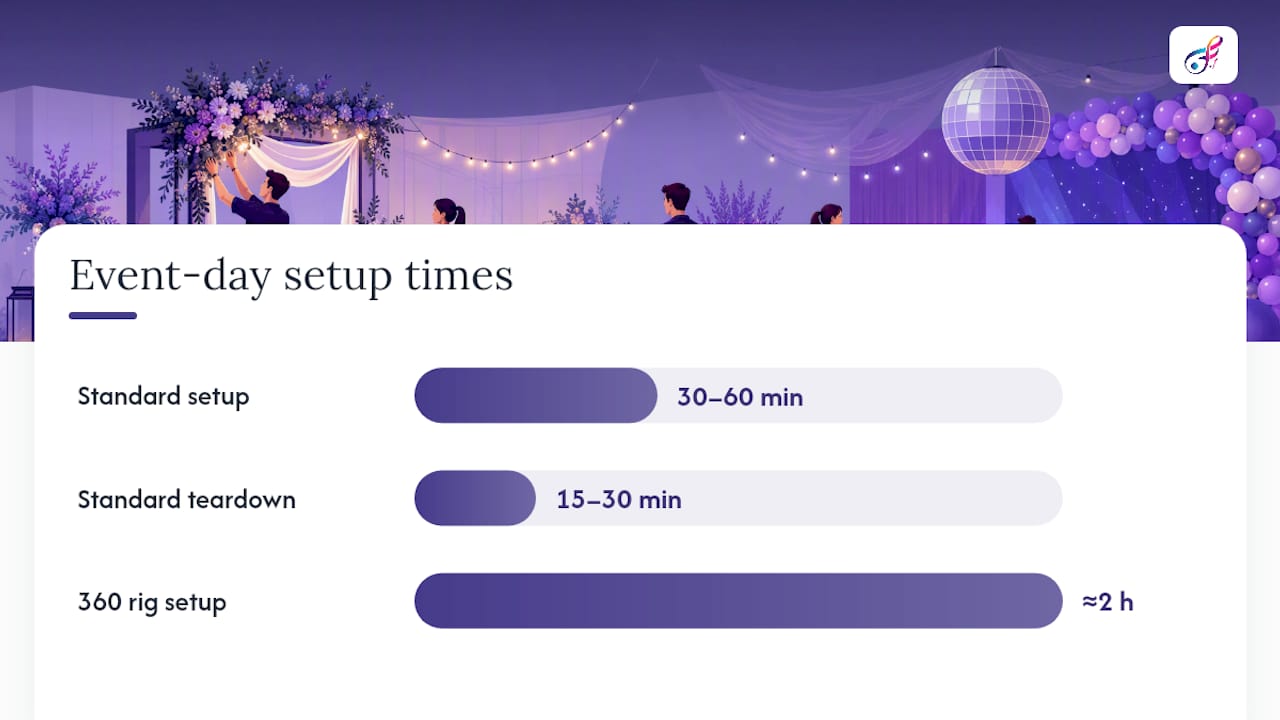
Task: Click the Event-day setup times heading
Action: click(291, 275)
